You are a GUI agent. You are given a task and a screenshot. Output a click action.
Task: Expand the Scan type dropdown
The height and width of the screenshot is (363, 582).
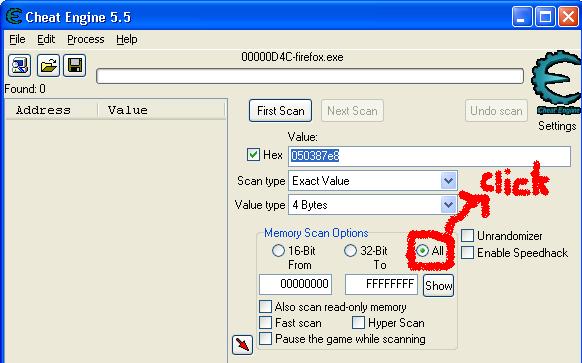(448, 181)
